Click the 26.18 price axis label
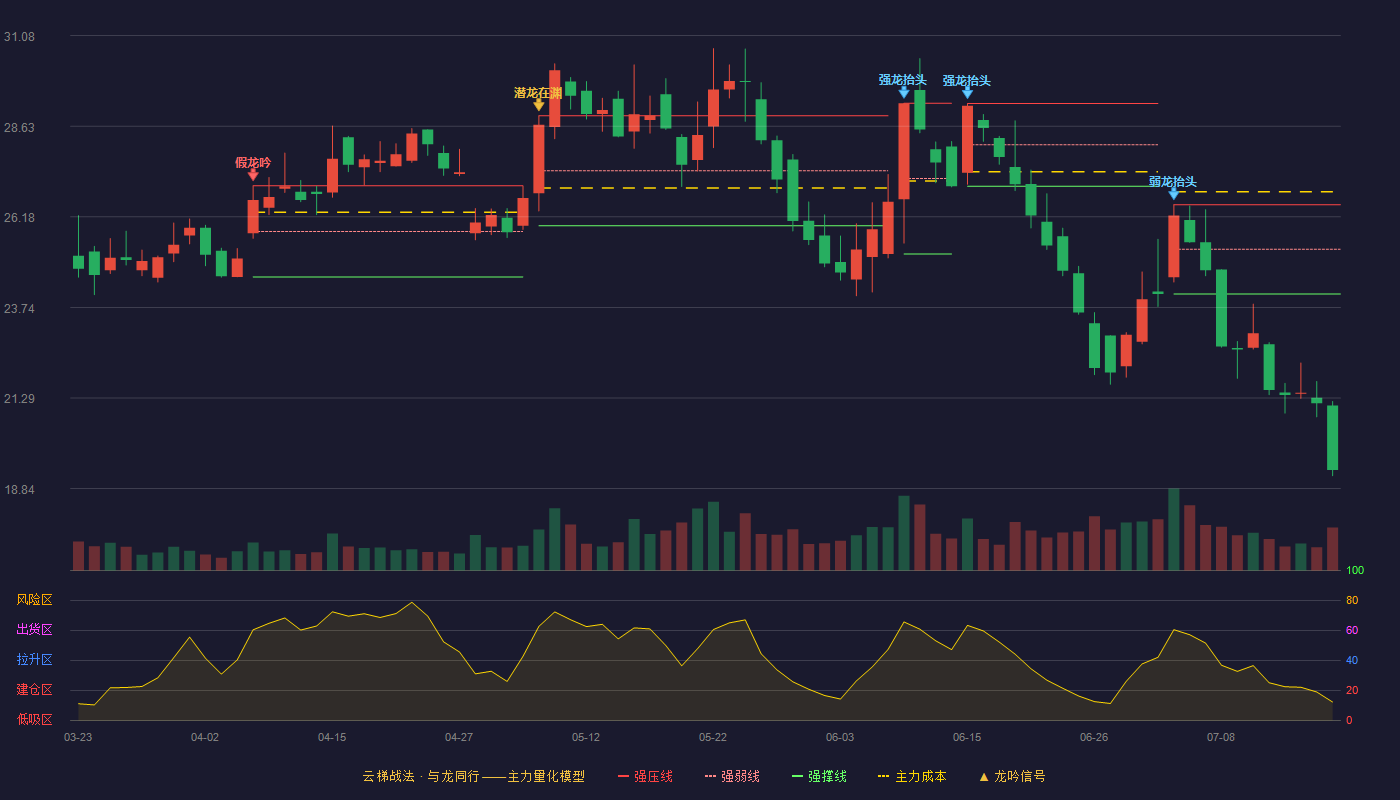This screenshot has width=1400, height=800. [19, 218]
